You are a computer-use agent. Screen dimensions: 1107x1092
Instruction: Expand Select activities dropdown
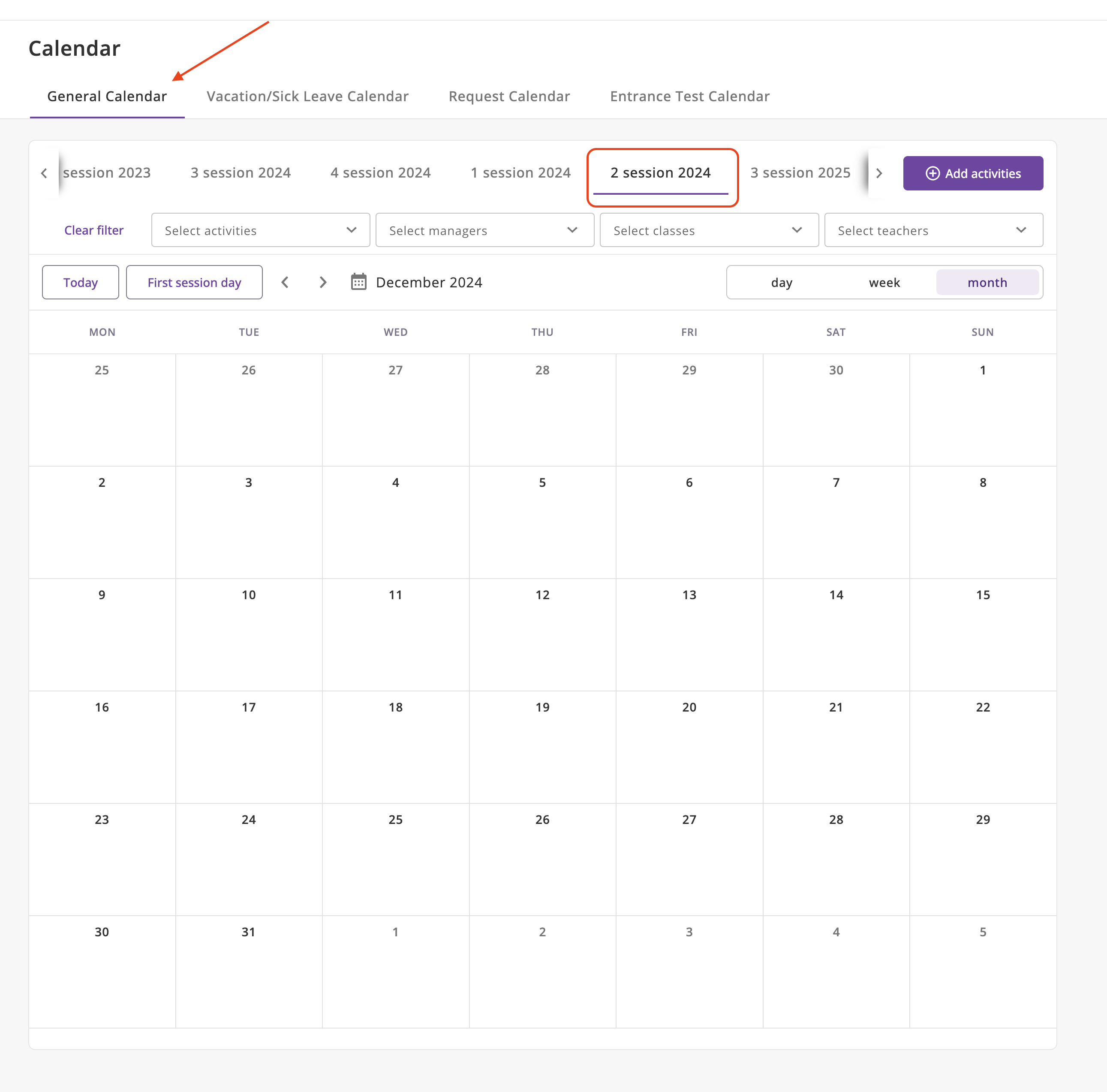(261, 230)
